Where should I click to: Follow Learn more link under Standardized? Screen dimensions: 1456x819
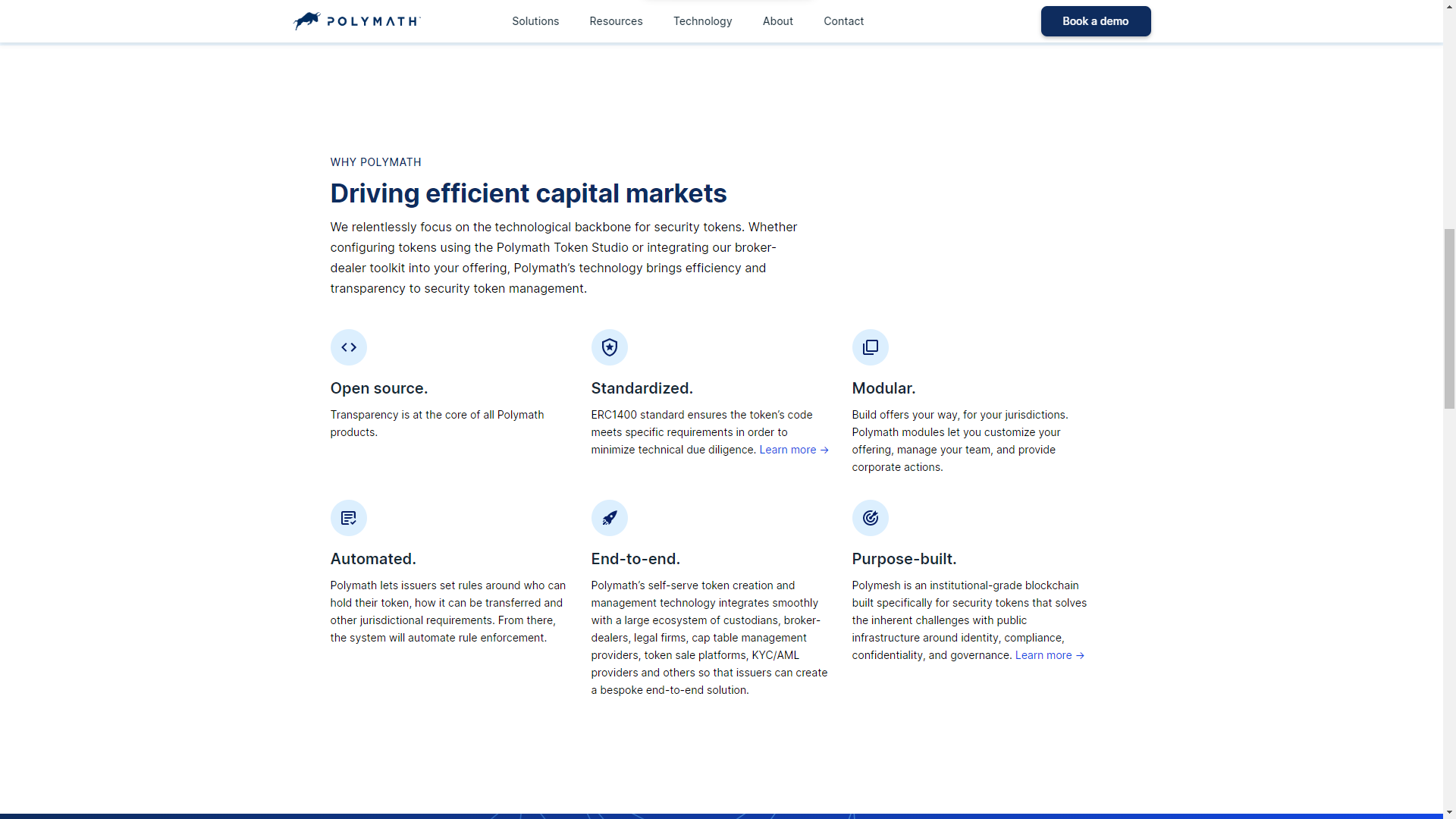click(x=794, y=450)
